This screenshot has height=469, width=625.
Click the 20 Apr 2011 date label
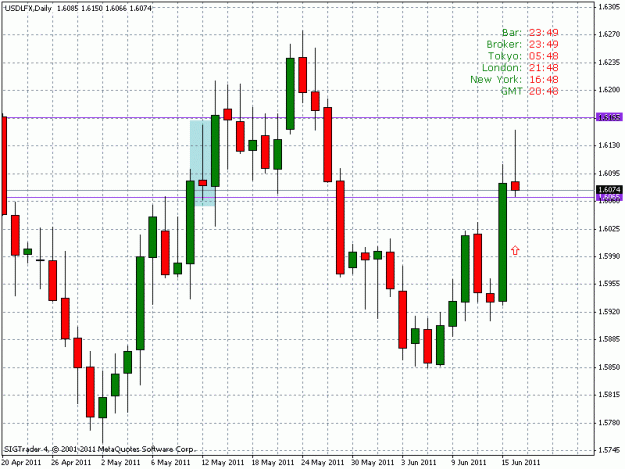point(21,462)
